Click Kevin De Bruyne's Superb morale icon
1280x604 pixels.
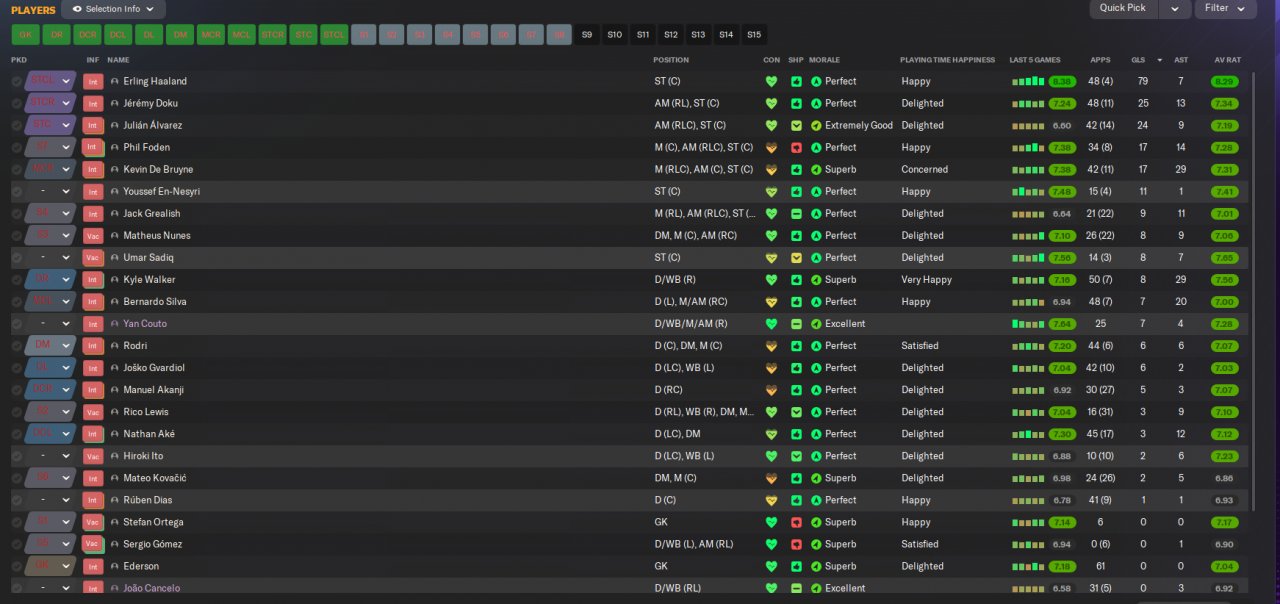(x=816, y=169)
